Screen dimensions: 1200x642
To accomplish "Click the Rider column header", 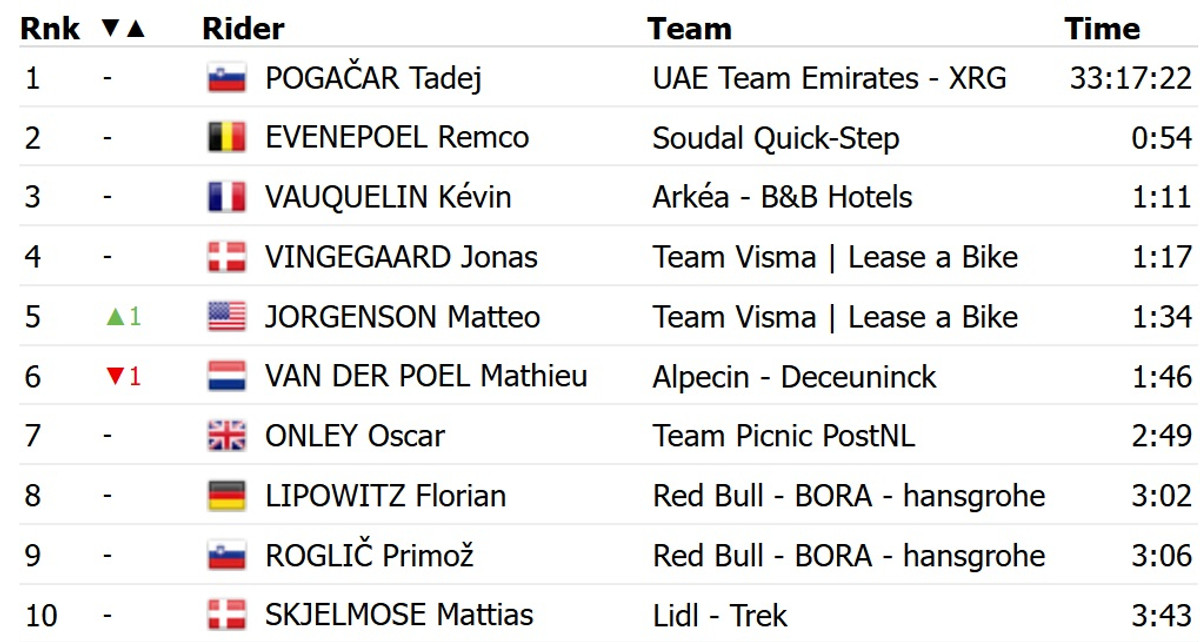I will (x=243, y=29).
